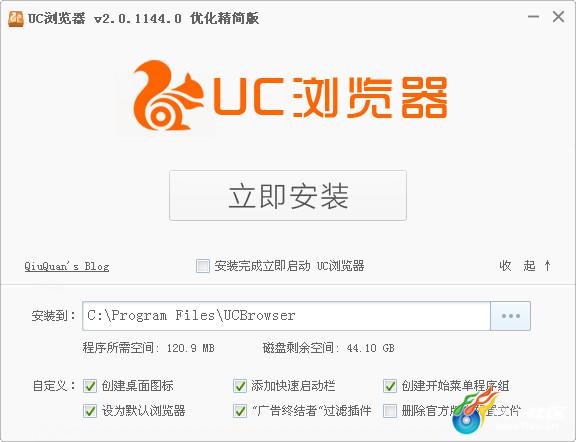The width and height of the screenshot is (576, 442).
Task: Close the UC浏览器 installer window
Action: click(x=558, y=17)
